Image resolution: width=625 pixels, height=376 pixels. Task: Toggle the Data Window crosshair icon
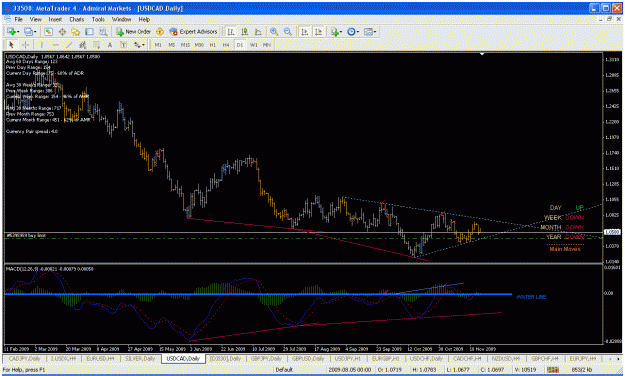coord(62,32)
